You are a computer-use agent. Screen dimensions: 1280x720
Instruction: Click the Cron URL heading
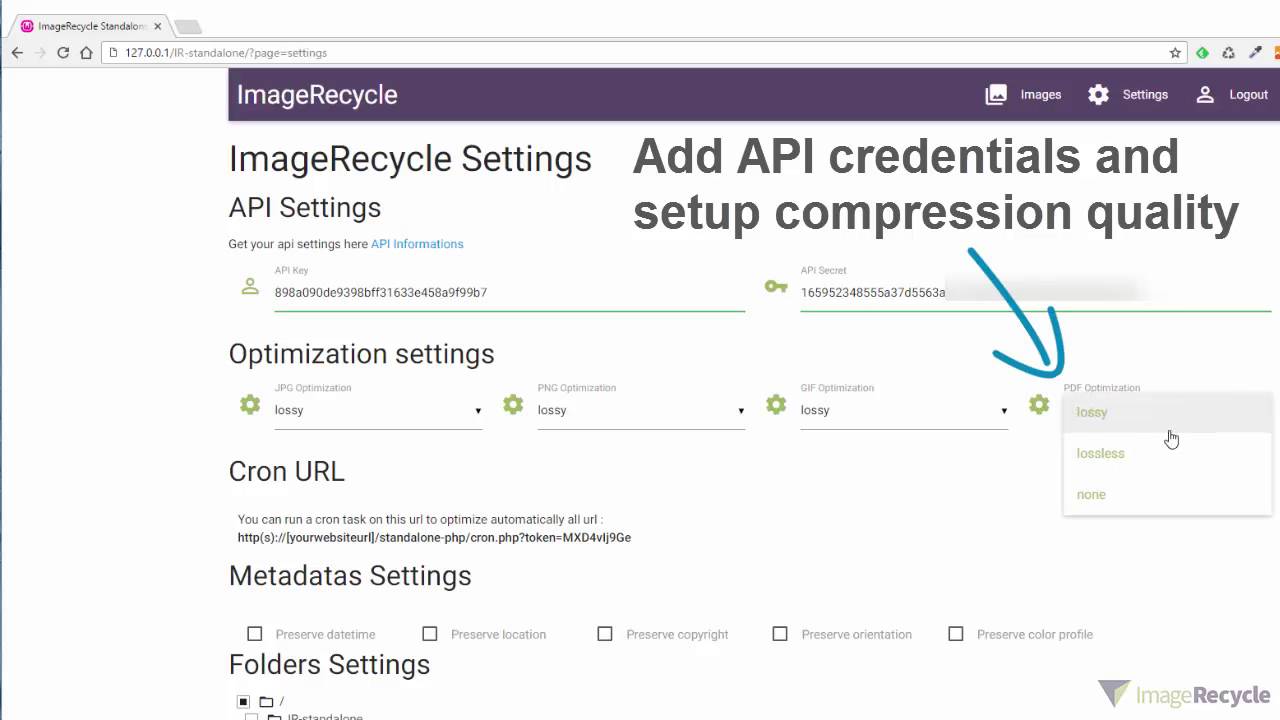tap(287, 471)
